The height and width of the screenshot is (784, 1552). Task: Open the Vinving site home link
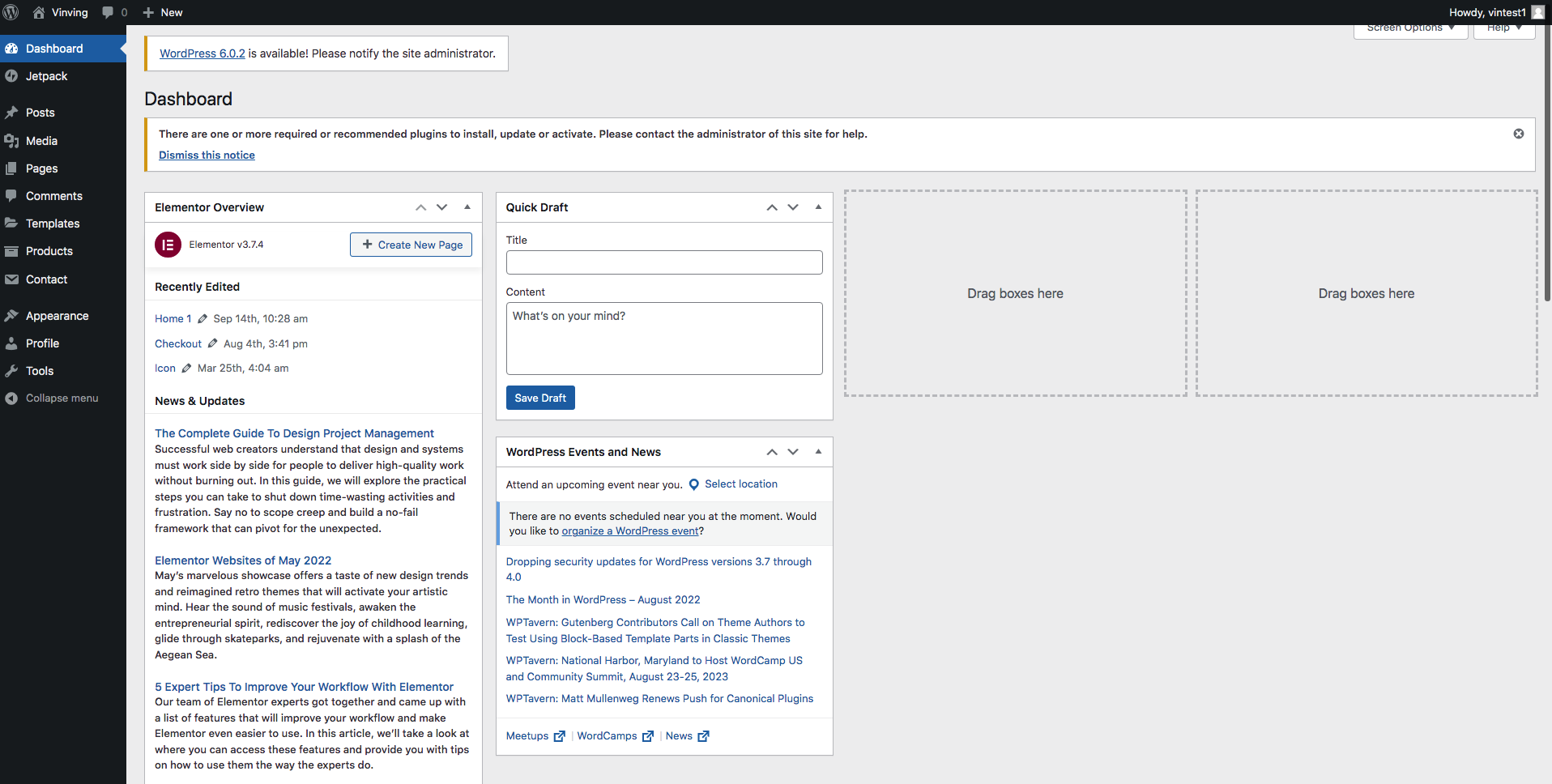pos(60,12)
